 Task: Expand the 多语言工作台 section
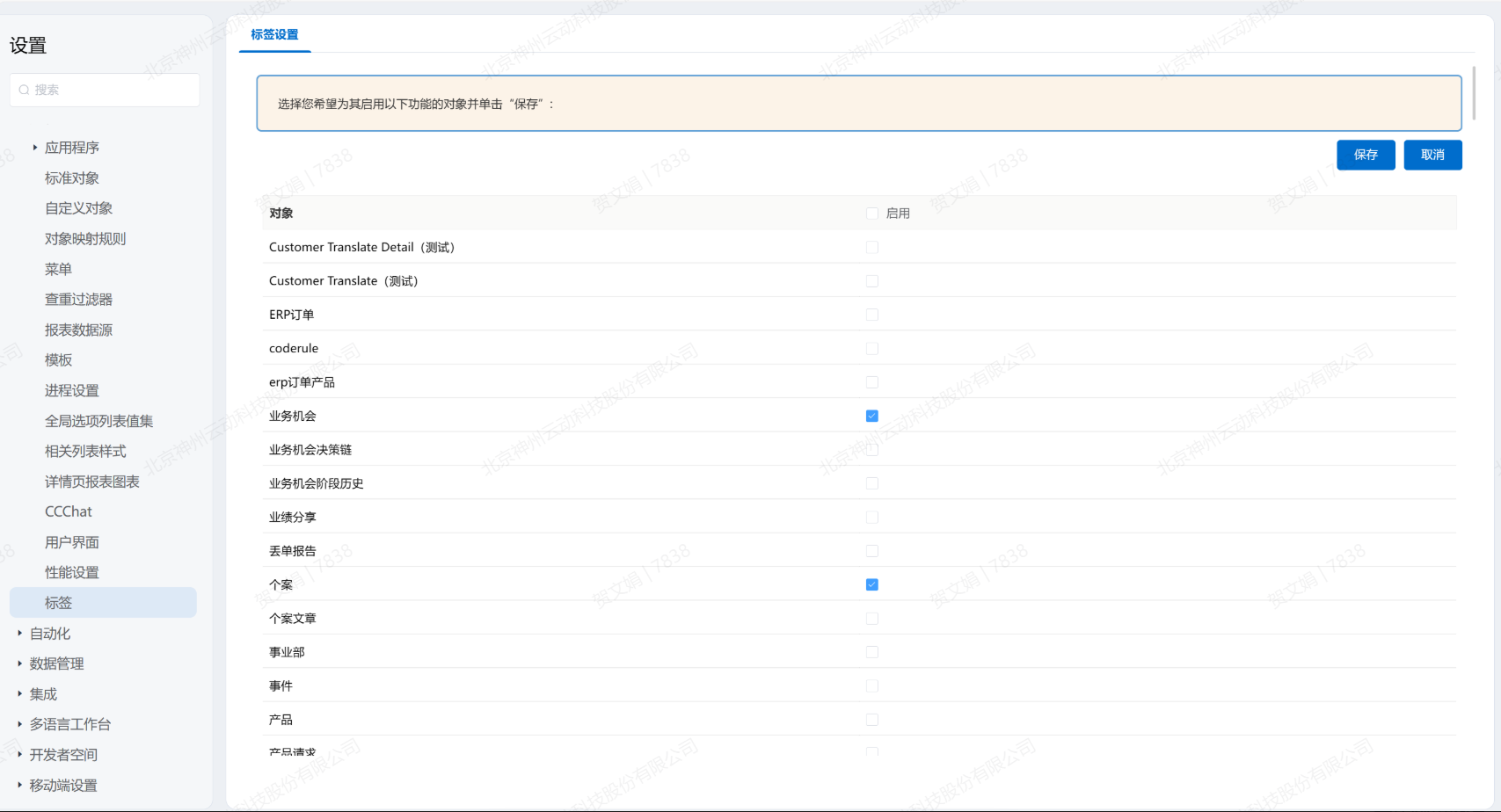pos(20,724)
